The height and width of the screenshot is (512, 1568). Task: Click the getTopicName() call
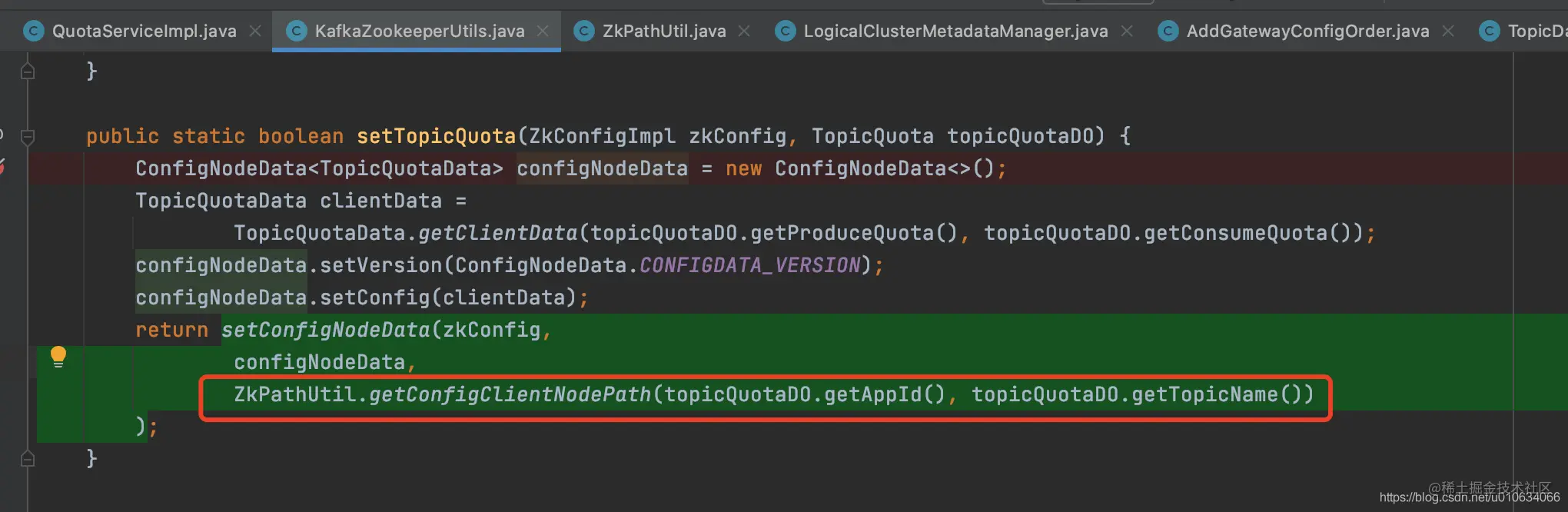coord(1217,394)
